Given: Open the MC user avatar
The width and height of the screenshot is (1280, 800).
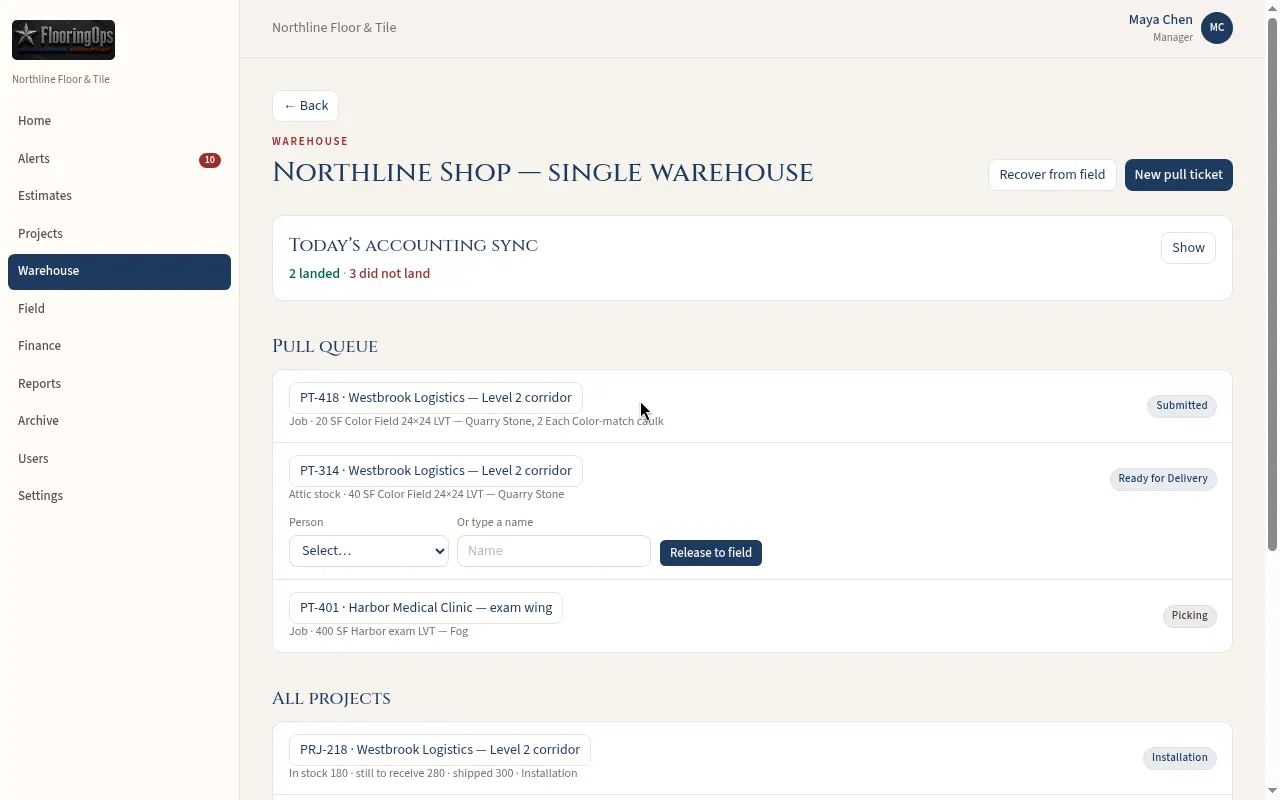Looking at the screenshot, I should point(1217,28).
